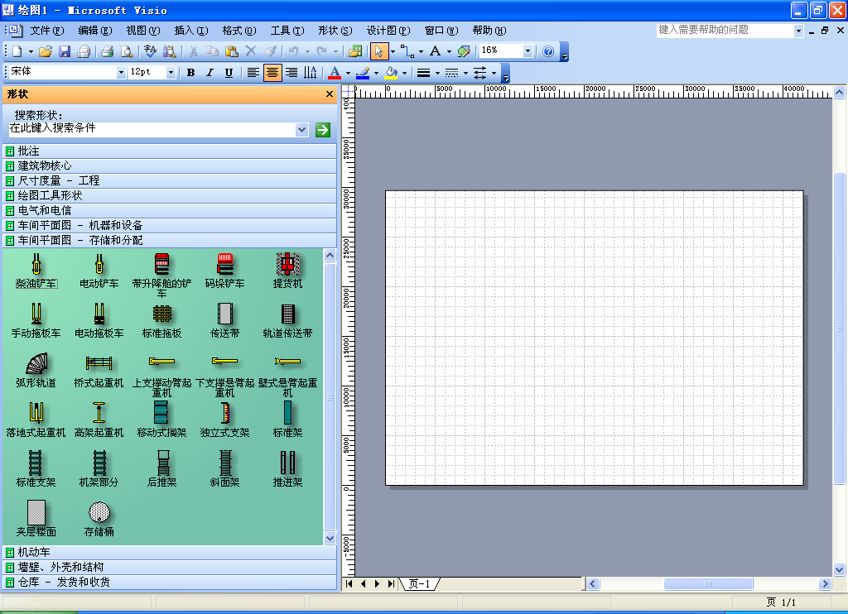Select the Text tool A icon
This screenshot has width=848, height=614.
point(434,51)
